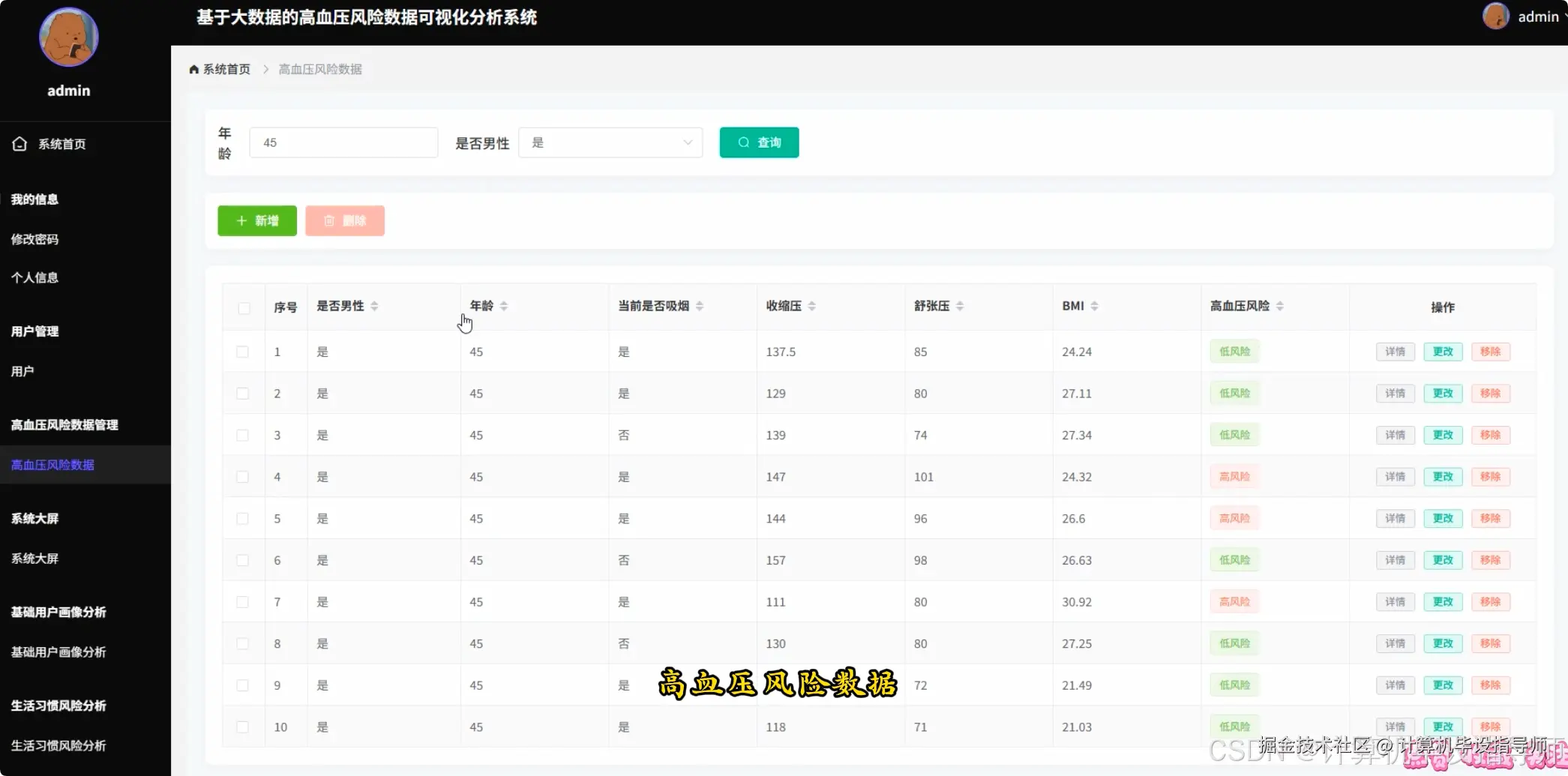This screenshot has width=1568, height=776.
Task: Click the home icon next to sidebar 系统首页
Action: (19, 143)
